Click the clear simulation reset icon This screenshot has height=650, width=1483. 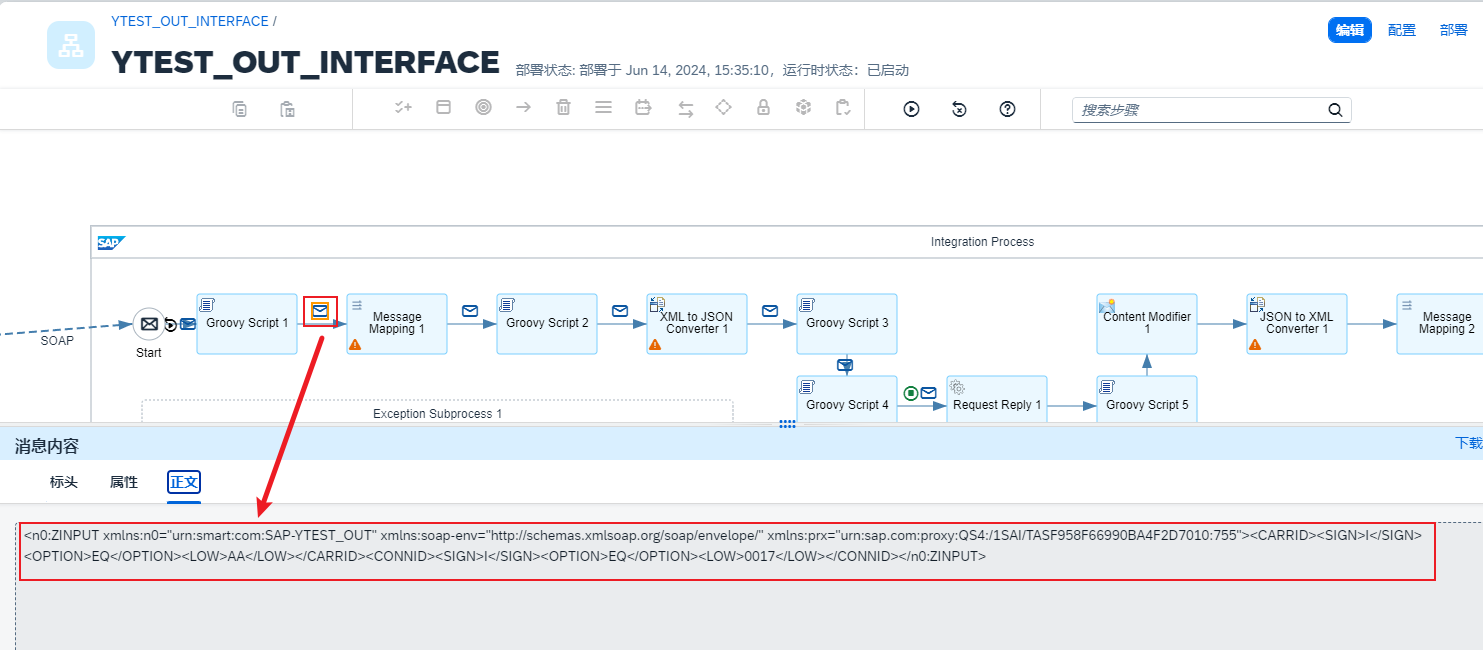[959, 109]
